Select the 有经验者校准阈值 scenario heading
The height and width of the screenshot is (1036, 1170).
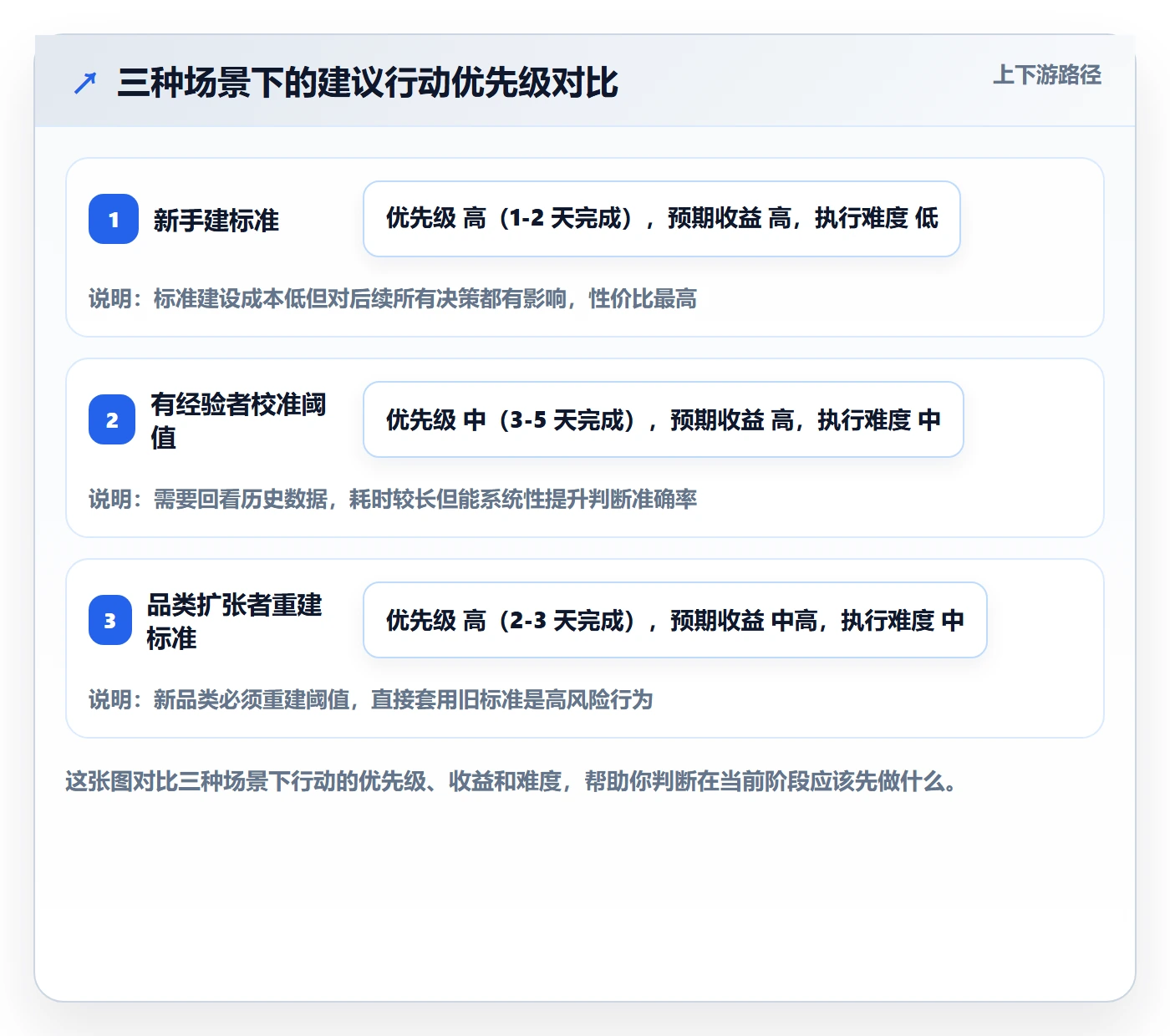pos(238,420)
